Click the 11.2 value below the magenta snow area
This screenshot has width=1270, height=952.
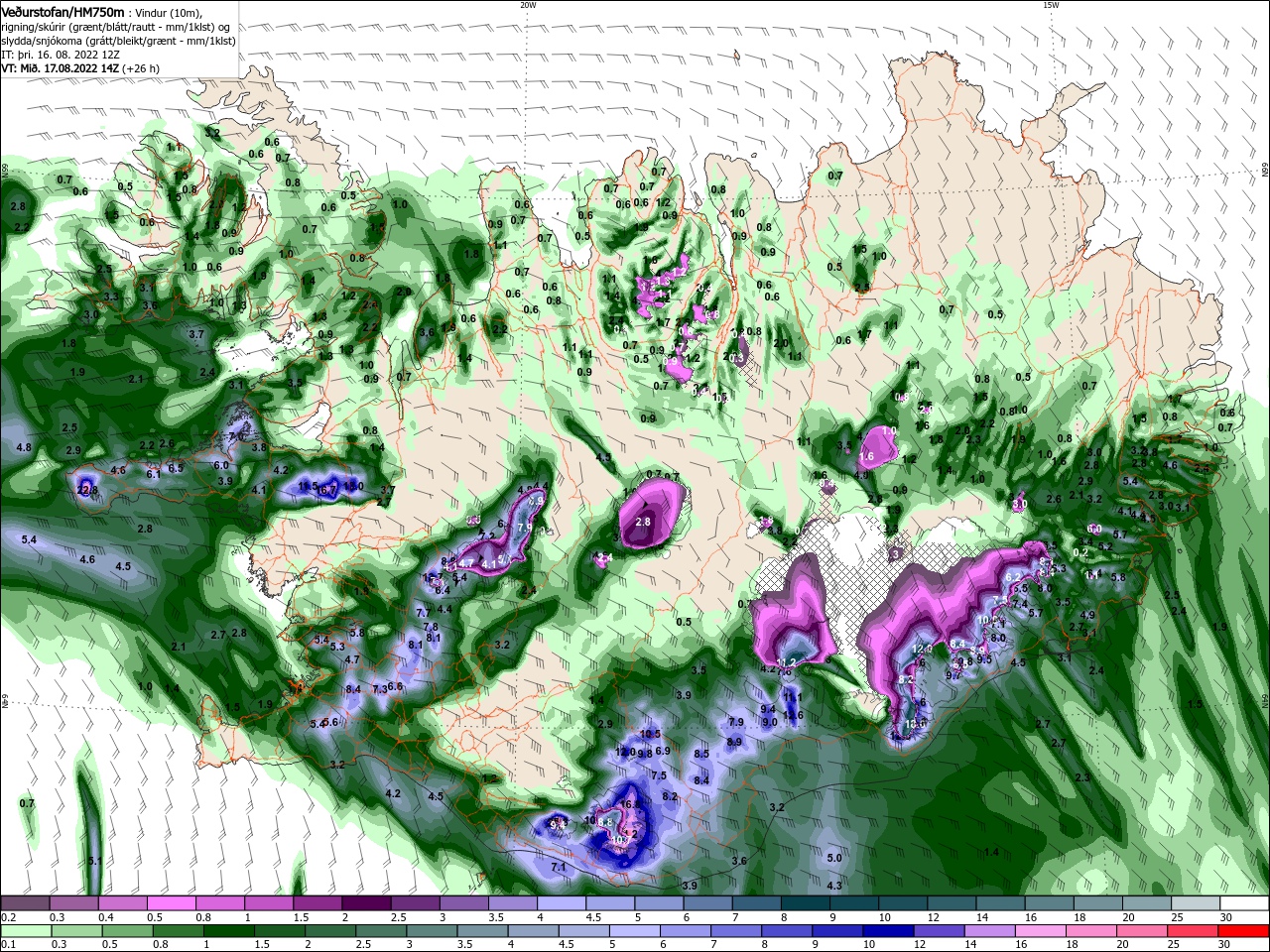[787, 662]
